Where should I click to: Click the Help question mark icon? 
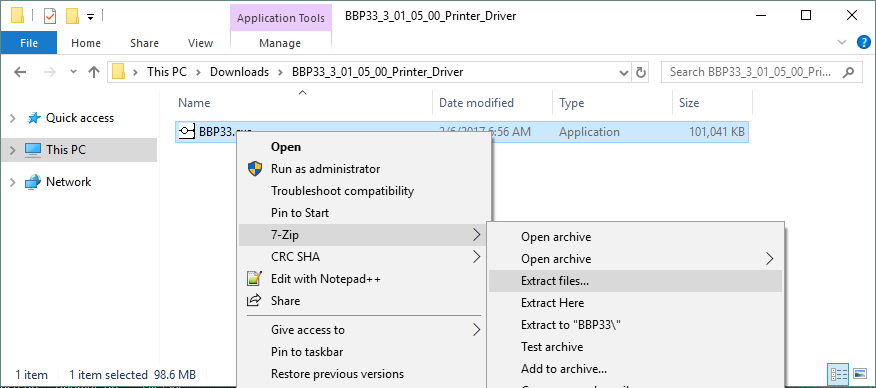coord(863,42)
